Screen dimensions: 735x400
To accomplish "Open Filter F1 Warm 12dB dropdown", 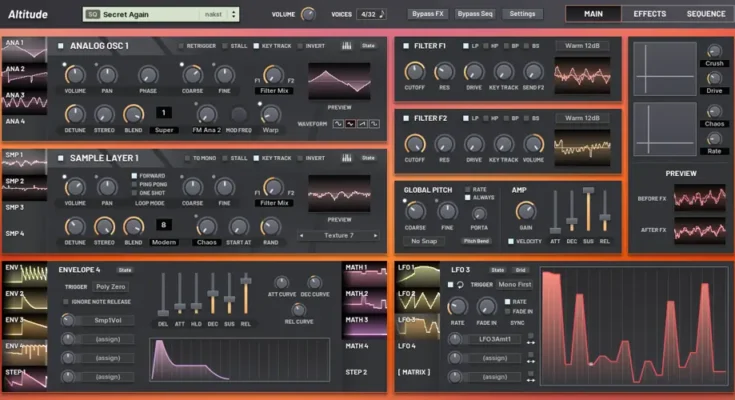I will pos(582,45).
